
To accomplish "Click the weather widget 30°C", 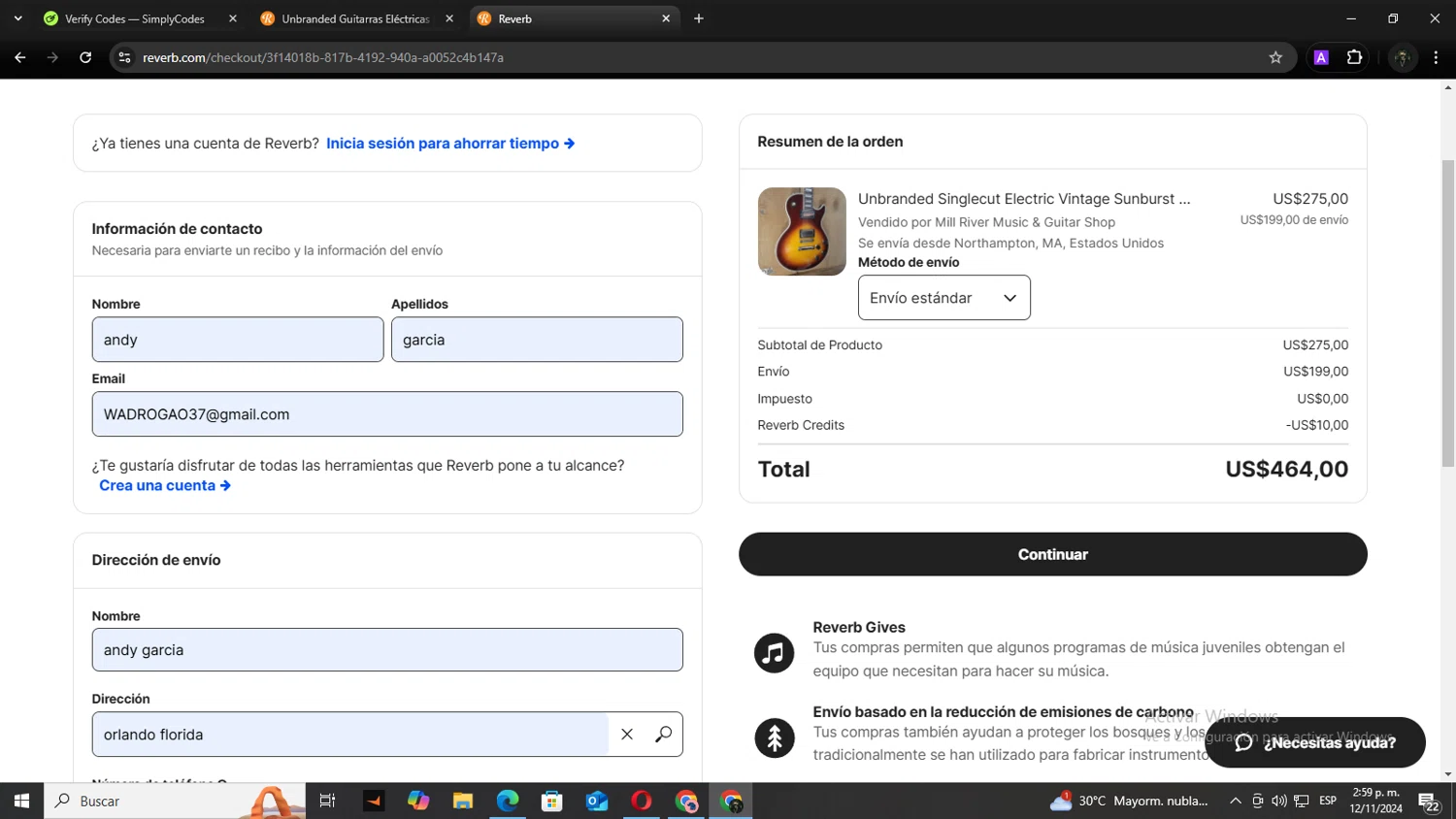I will [1129, 801].
